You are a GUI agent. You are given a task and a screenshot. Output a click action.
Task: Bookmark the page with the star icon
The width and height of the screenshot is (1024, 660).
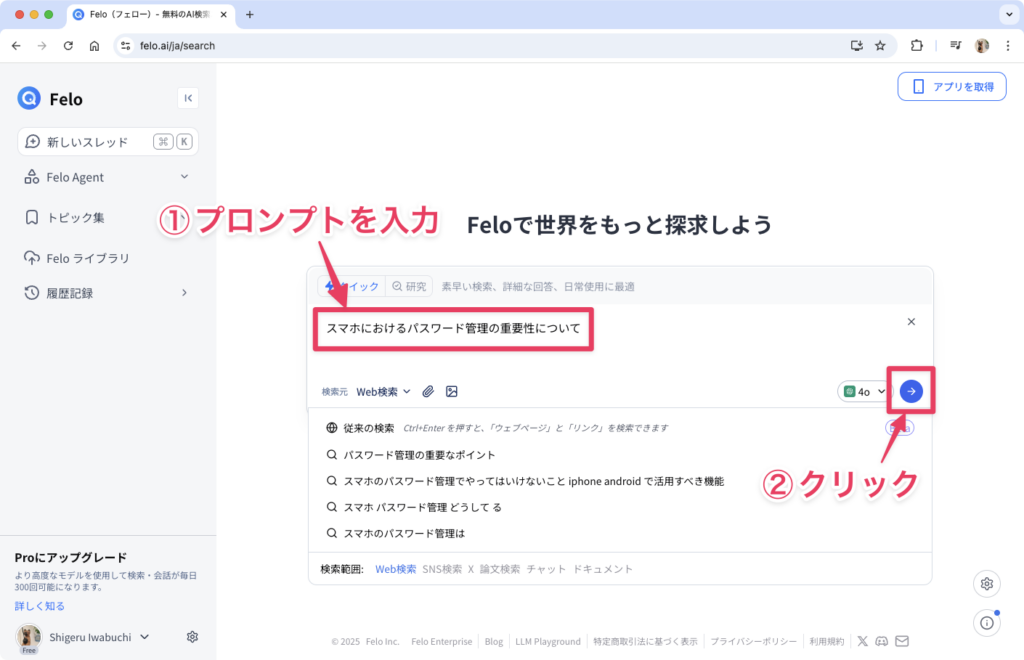880,46
